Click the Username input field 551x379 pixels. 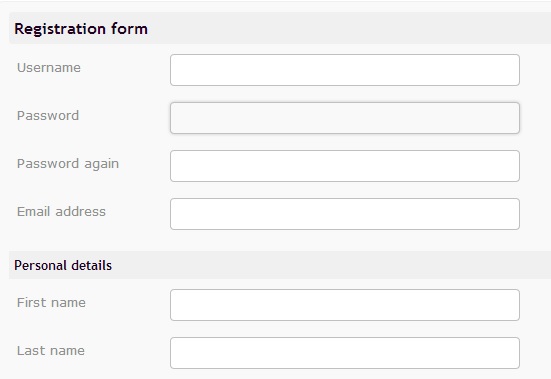[x=345, y=70]
